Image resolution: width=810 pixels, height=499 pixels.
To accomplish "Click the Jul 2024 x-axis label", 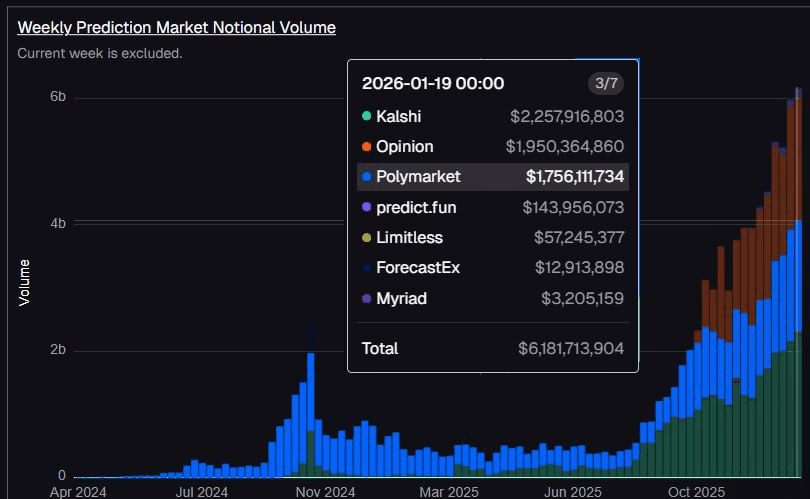I will click(199, 492).
